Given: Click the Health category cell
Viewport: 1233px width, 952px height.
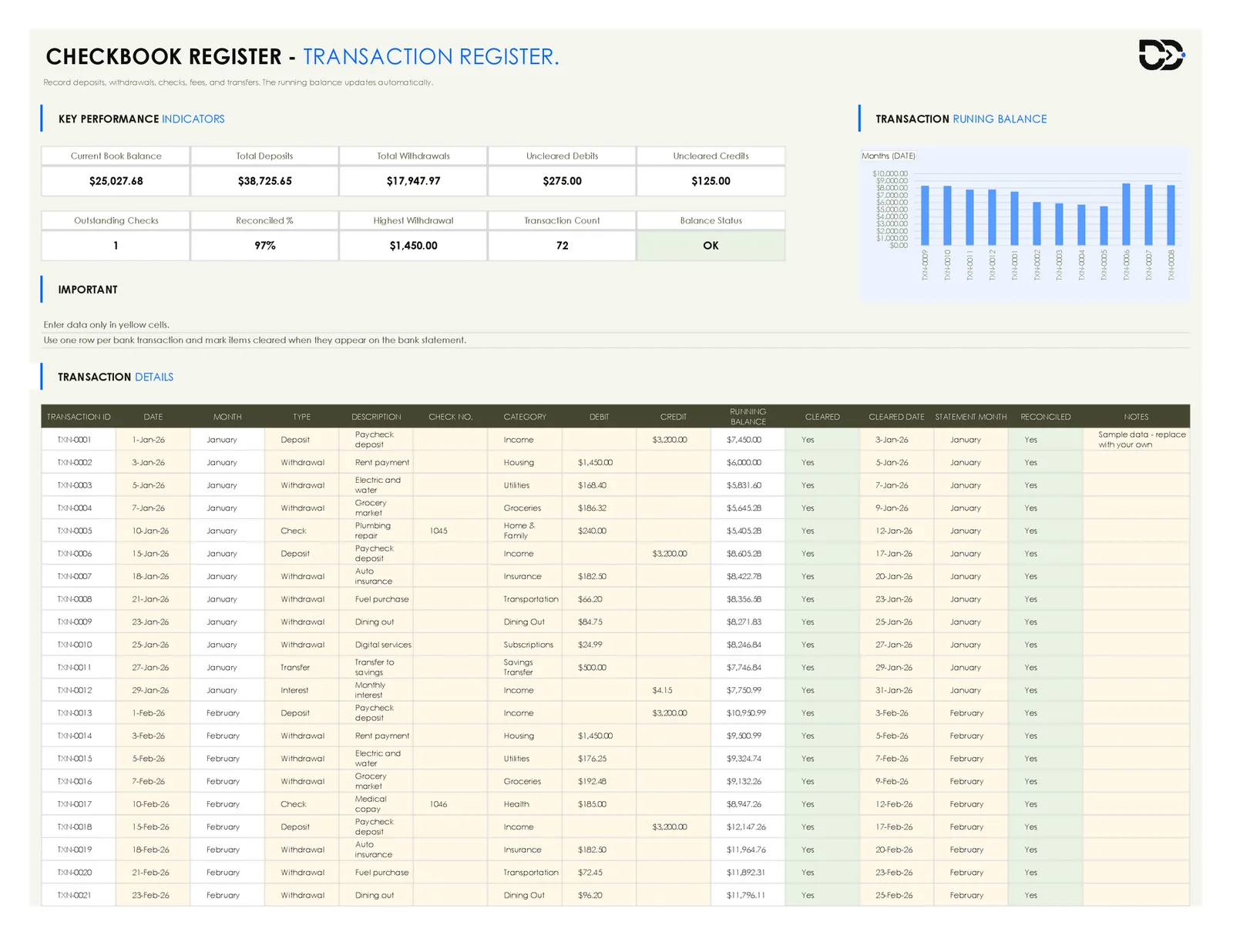Looking at the screenshot, I should click(525, 804).
